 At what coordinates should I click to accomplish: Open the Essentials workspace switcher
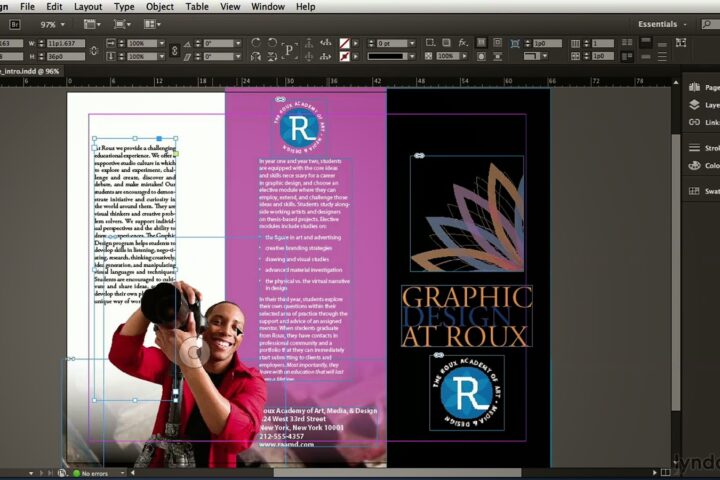click(662, 24)
